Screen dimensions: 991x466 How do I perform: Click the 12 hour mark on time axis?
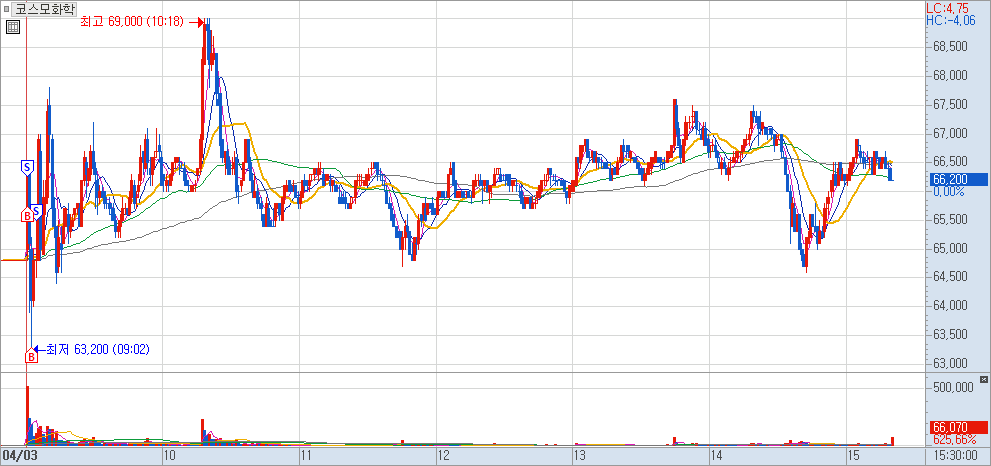click(x=443, y=455)
